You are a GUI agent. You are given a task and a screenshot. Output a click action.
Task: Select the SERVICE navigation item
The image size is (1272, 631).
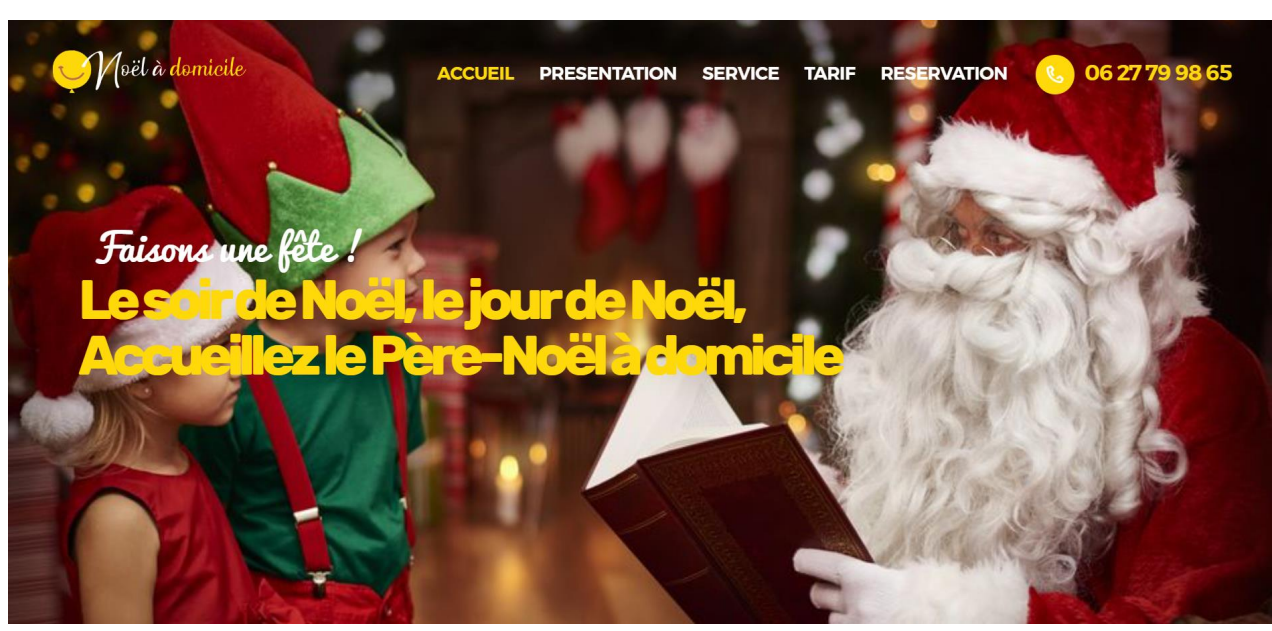(x=740, y=73)
